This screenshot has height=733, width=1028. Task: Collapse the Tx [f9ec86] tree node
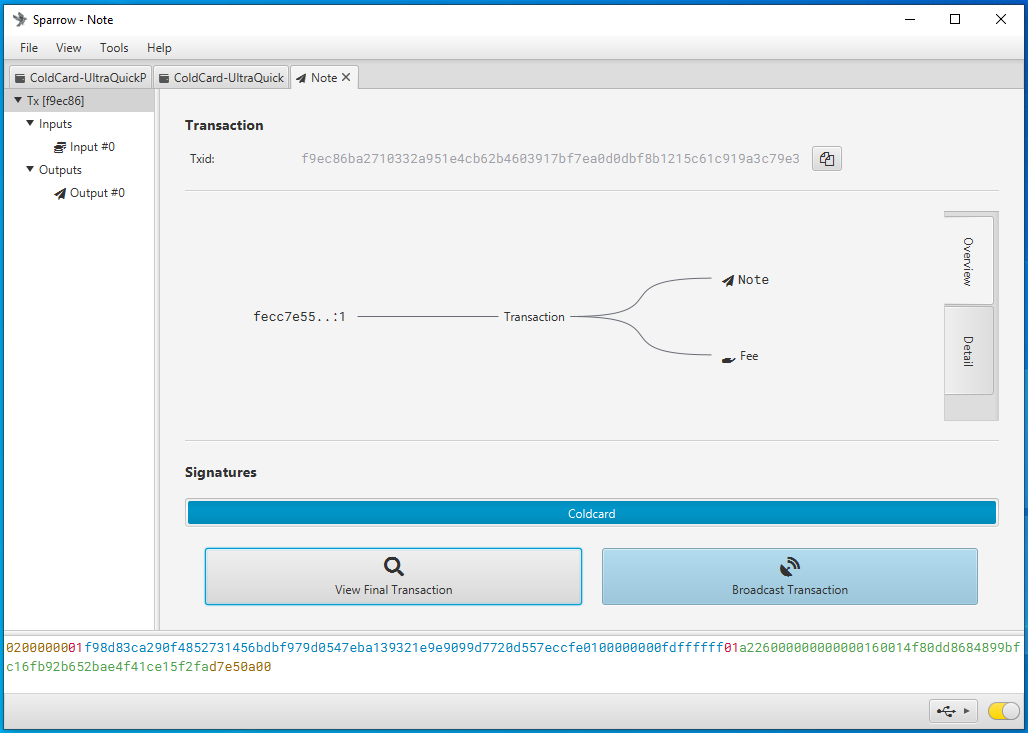18,100
